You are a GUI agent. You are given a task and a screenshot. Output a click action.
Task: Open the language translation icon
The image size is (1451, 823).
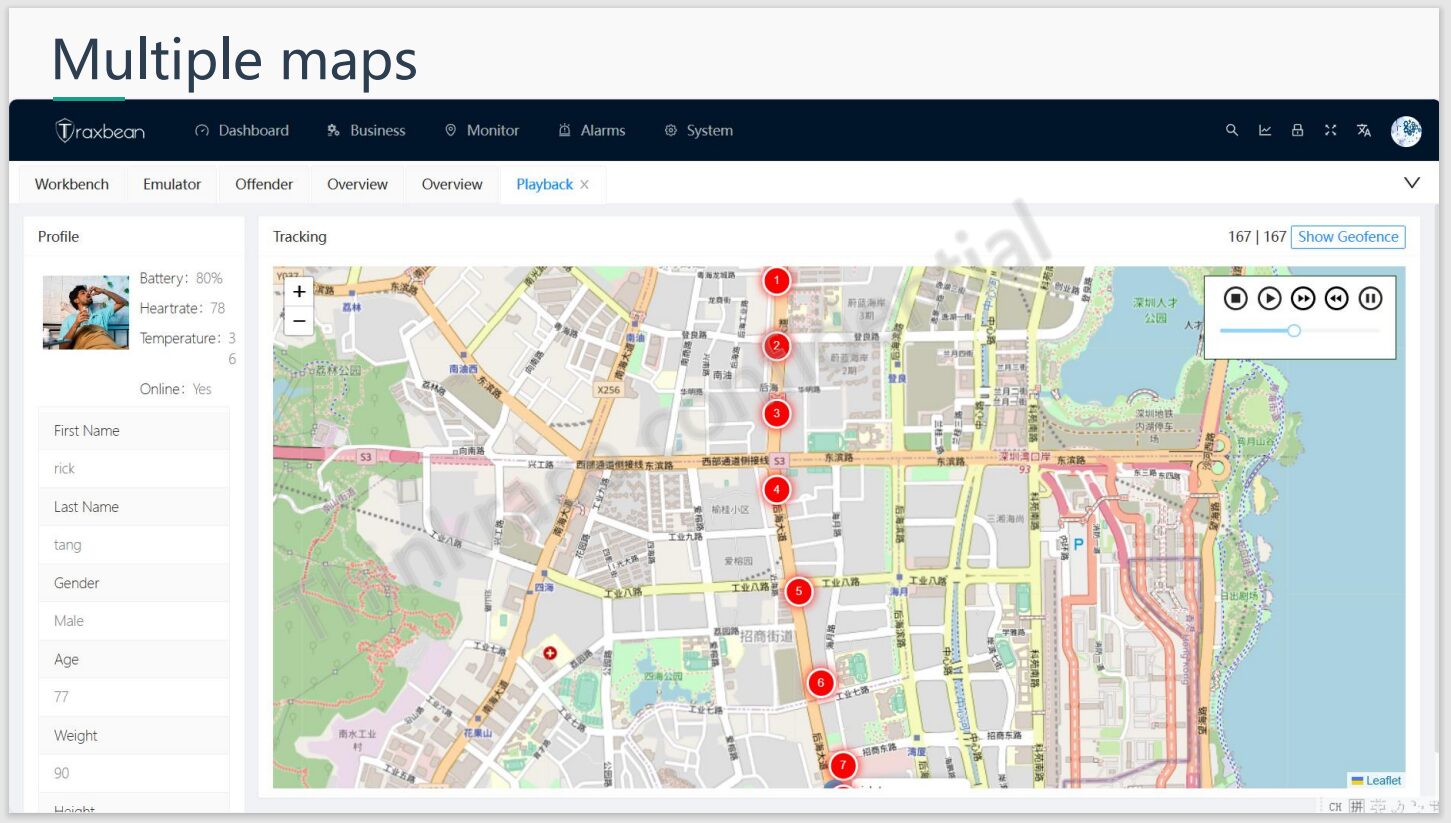tap(1363, 130)
